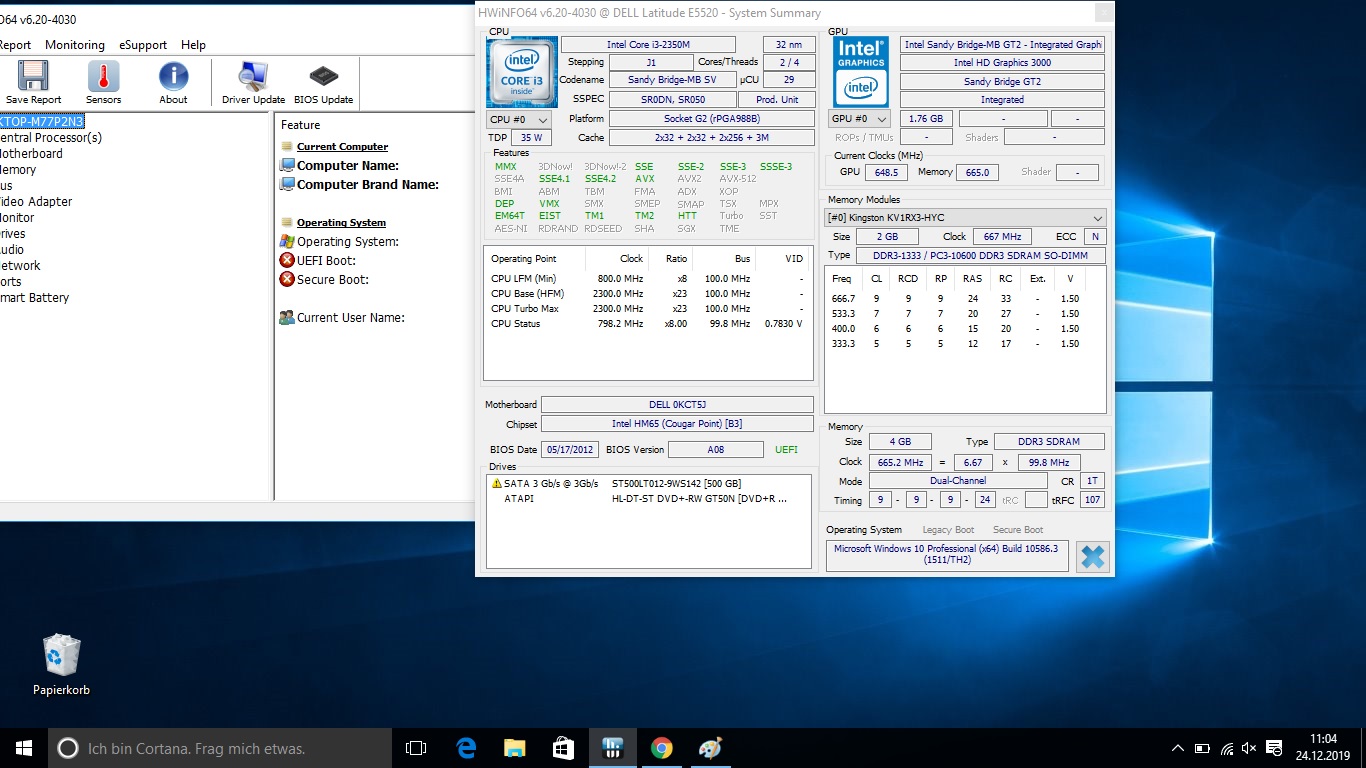Click the Cortana search box
The width and height of the screenshot is (1366, 768).
click(220, 748)
